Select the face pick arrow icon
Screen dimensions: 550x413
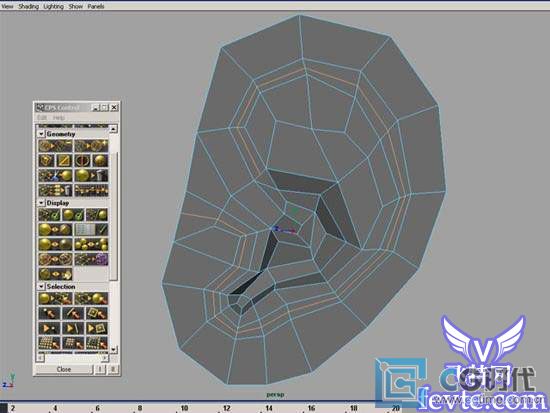97,313
